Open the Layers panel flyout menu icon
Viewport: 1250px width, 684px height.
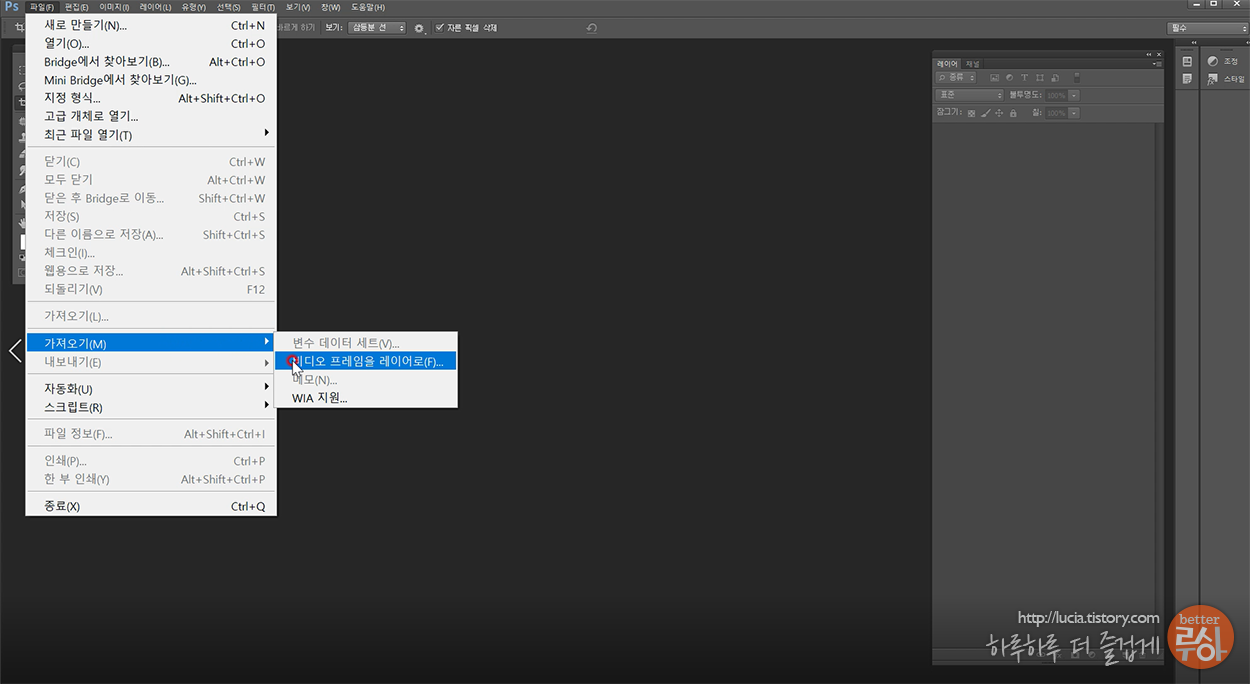tap(1157, 63)
